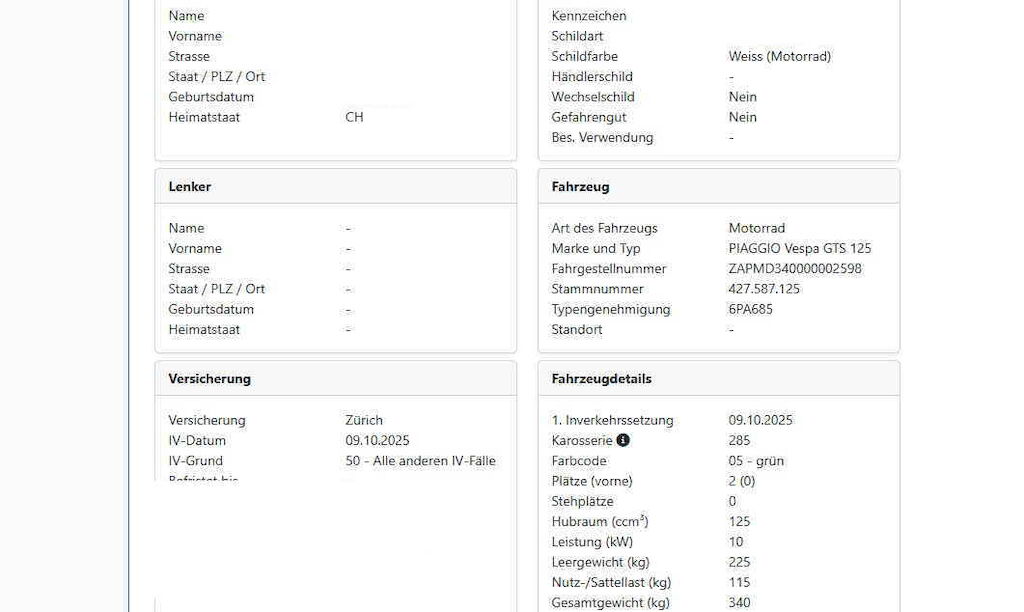Click the Lenker panel header

coord(190,187)
